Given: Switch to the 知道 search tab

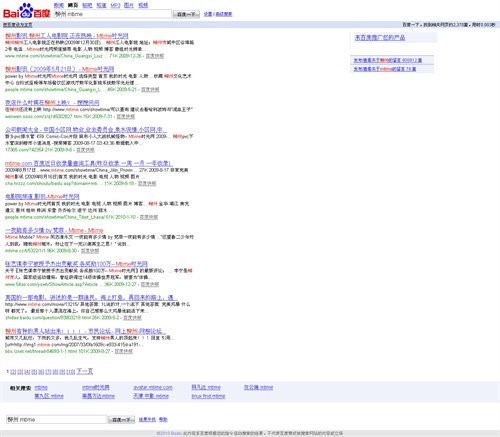Looking at the screenshot, I should point(101,5).
